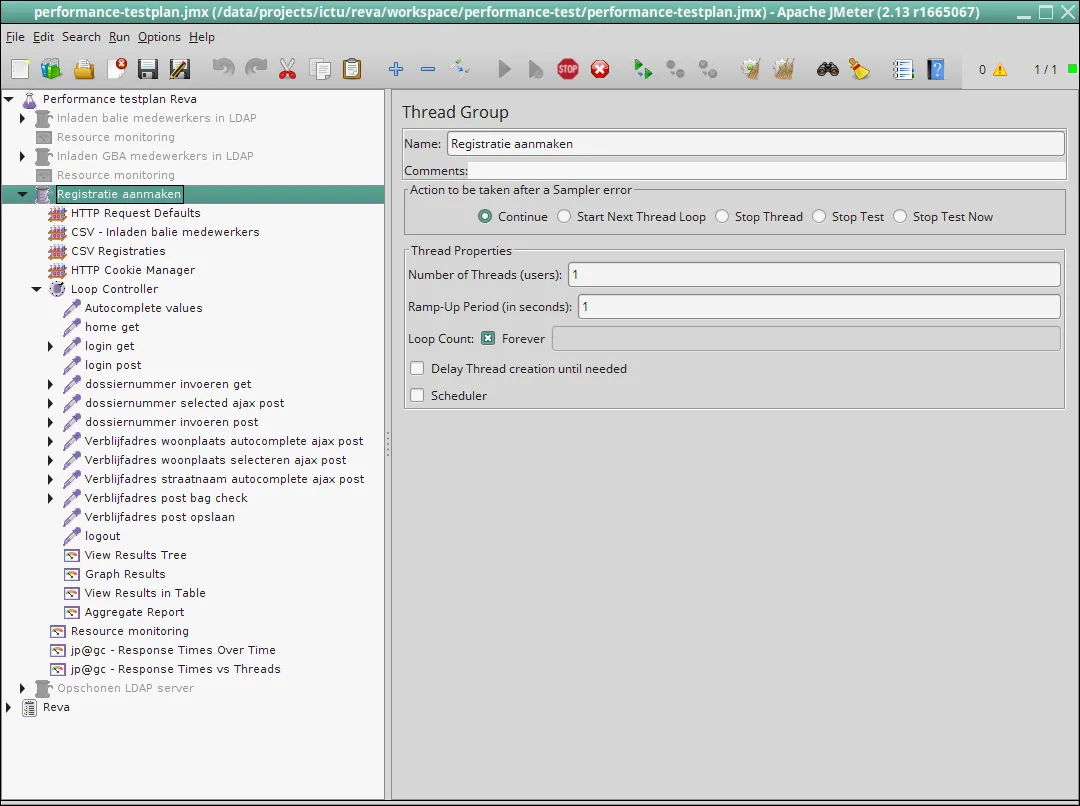
Task: Click the Number of Threads input field
Action: [814, 275]
